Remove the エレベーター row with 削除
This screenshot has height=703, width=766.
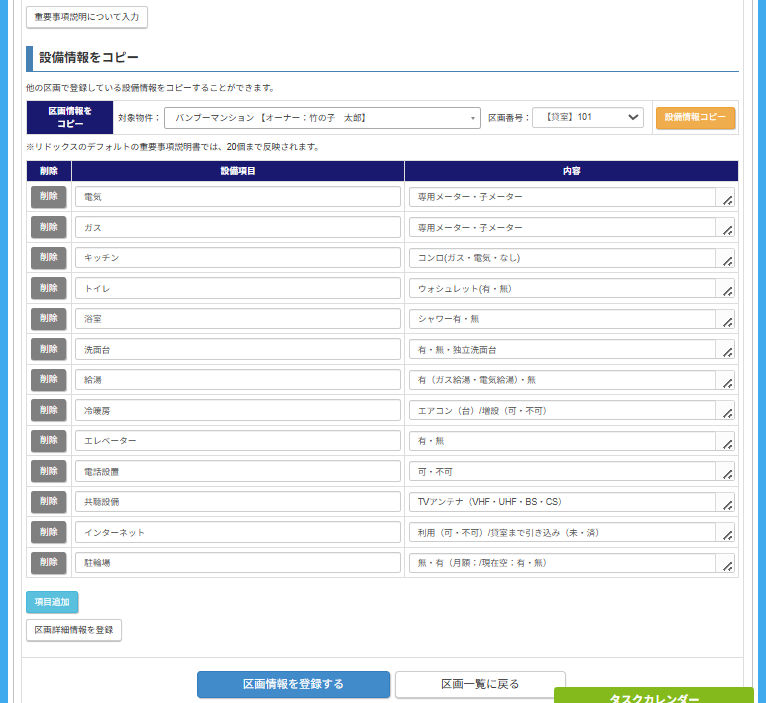point(48,441)
